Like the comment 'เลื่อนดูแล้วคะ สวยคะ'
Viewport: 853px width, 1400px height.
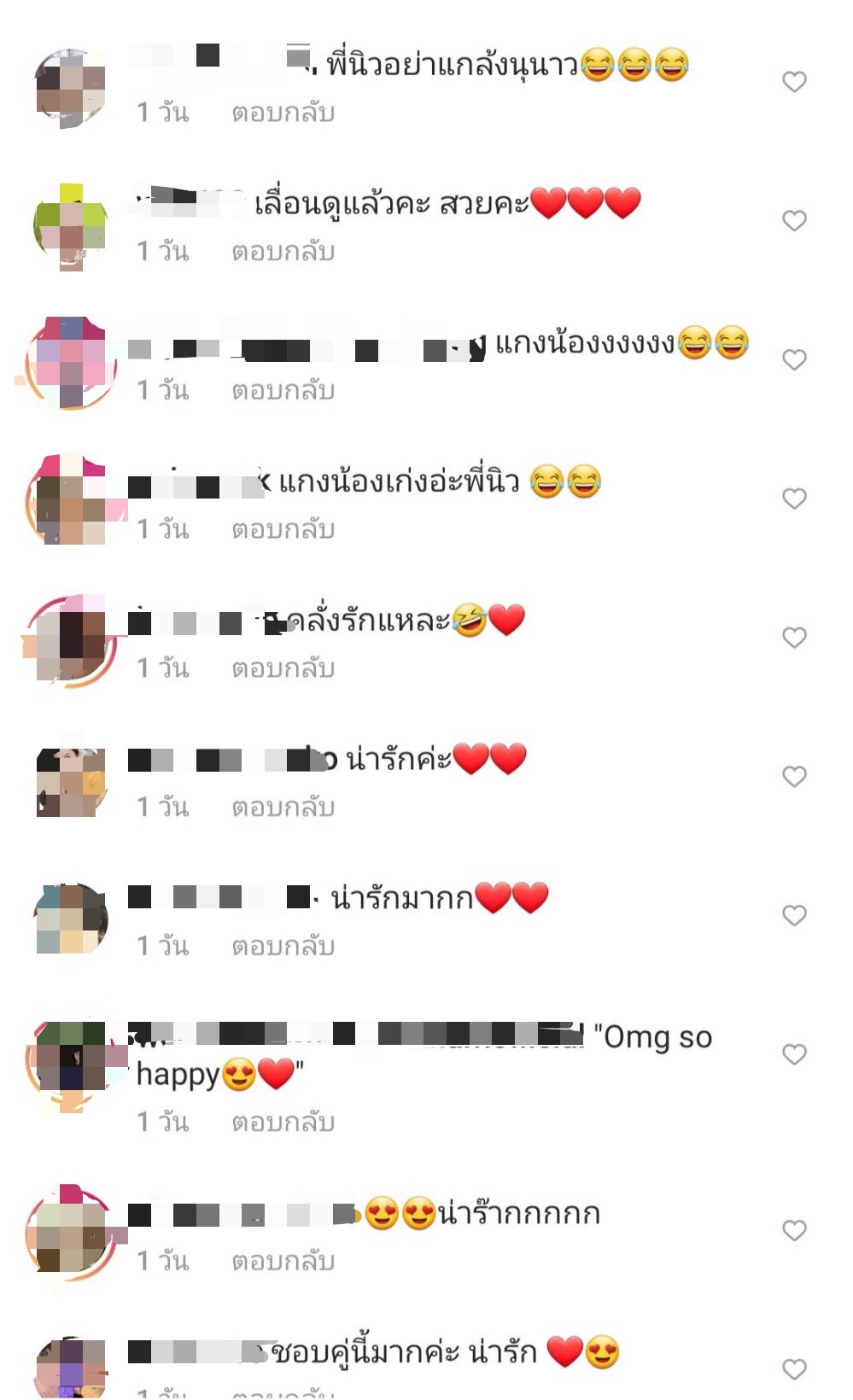pyautogui.click(x=794, y=221)
